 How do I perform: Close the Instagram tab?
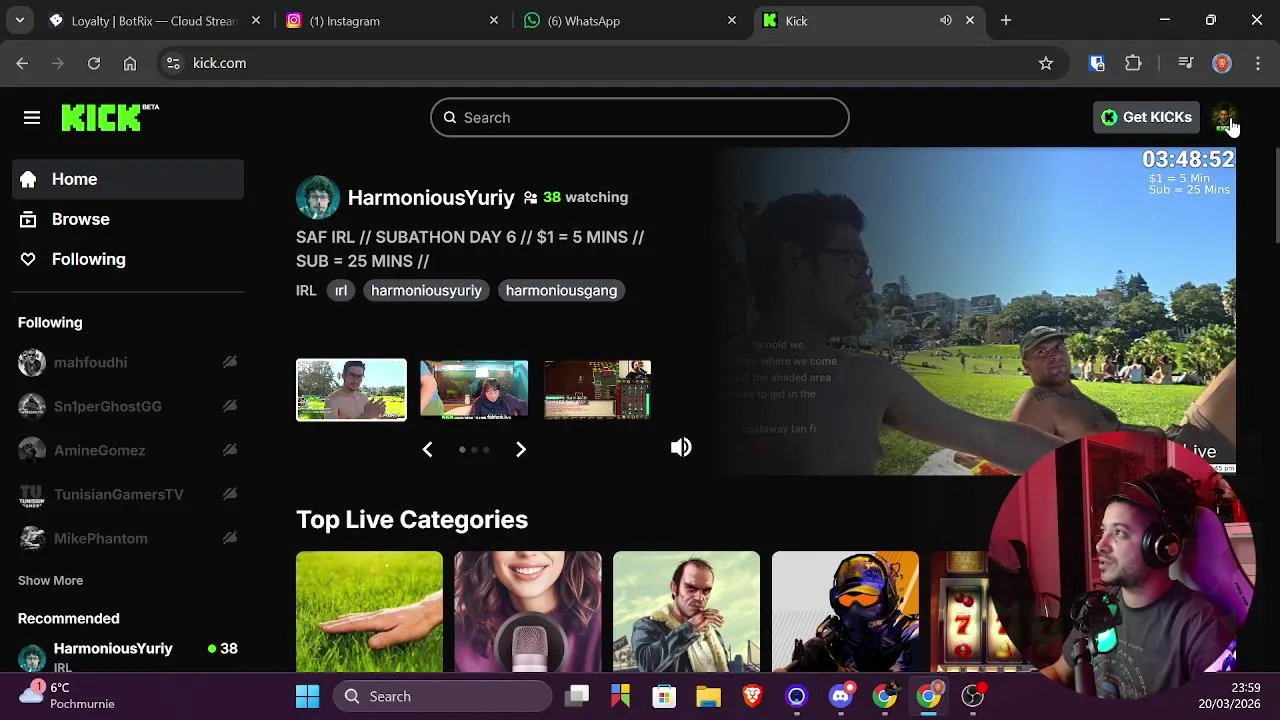click(x=494, y=20)
